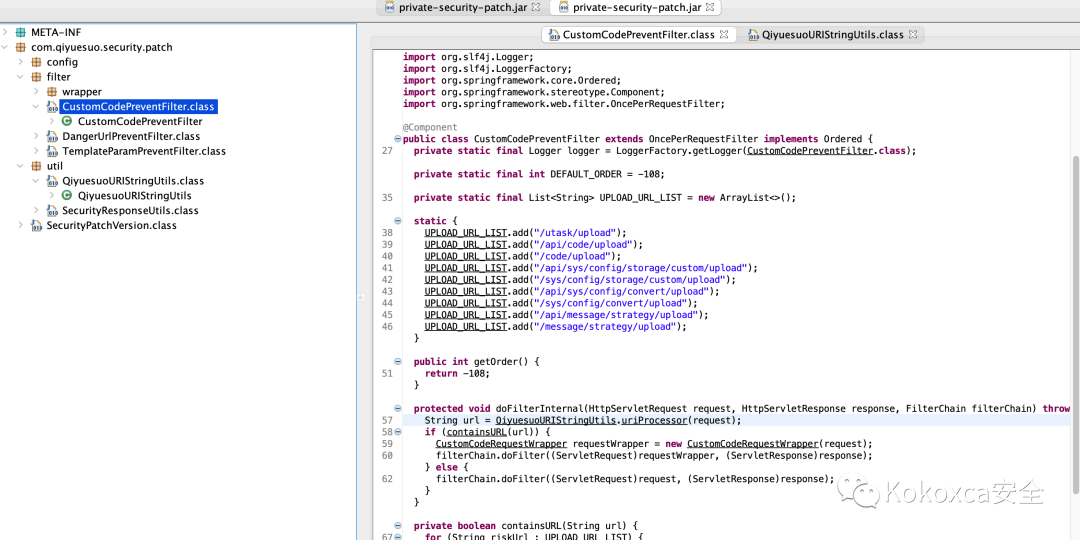Select QiyuesuoURIStringUtils class member in tree
Viewport: 1080px width, 540px height.
coord(134,196)
